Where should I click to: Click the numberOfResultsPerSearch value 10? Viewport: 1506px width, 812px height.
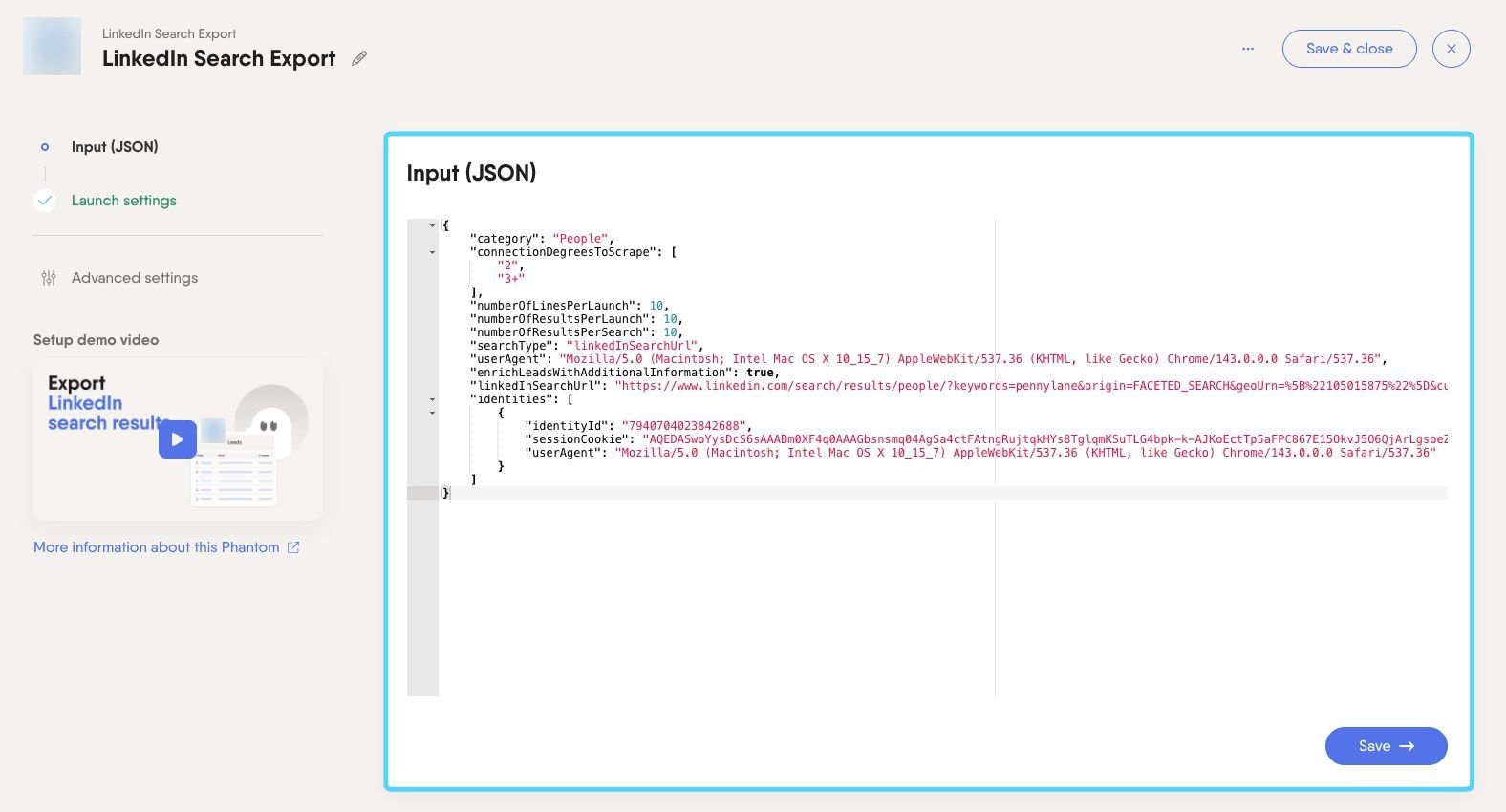point(671,332)
